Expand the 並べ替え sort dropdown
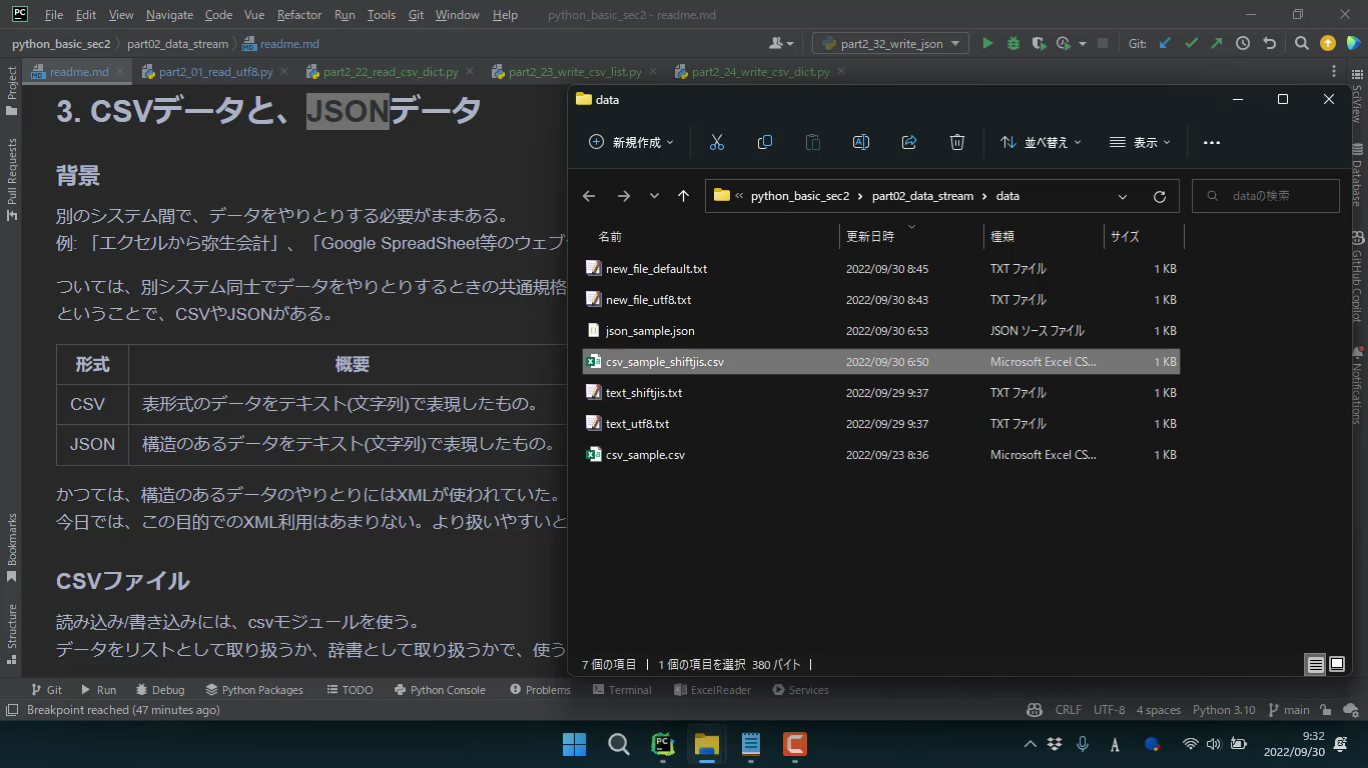The image size is (1368, 768). coord(1041,142)
